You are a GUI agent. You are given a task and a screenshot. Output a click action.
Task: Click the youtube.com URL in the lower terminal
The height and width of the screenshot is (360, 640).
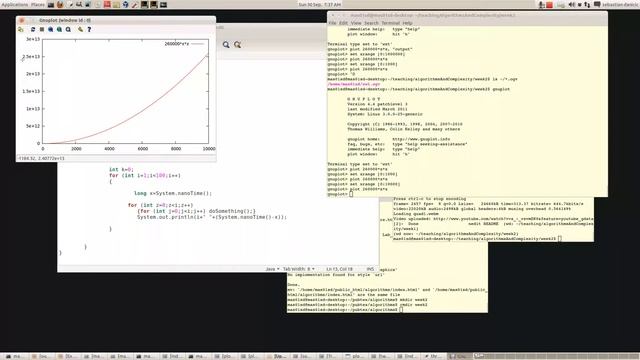coord(513,219)
